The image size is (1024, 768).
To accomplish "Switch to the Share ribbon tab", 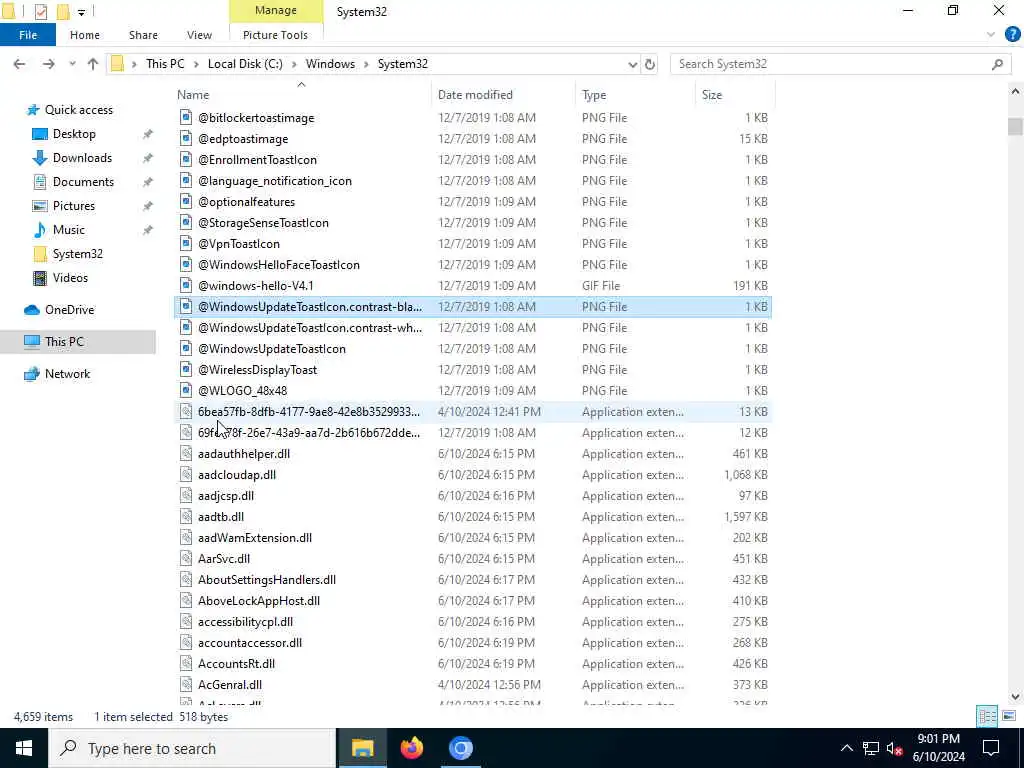I will coord(143,35).
